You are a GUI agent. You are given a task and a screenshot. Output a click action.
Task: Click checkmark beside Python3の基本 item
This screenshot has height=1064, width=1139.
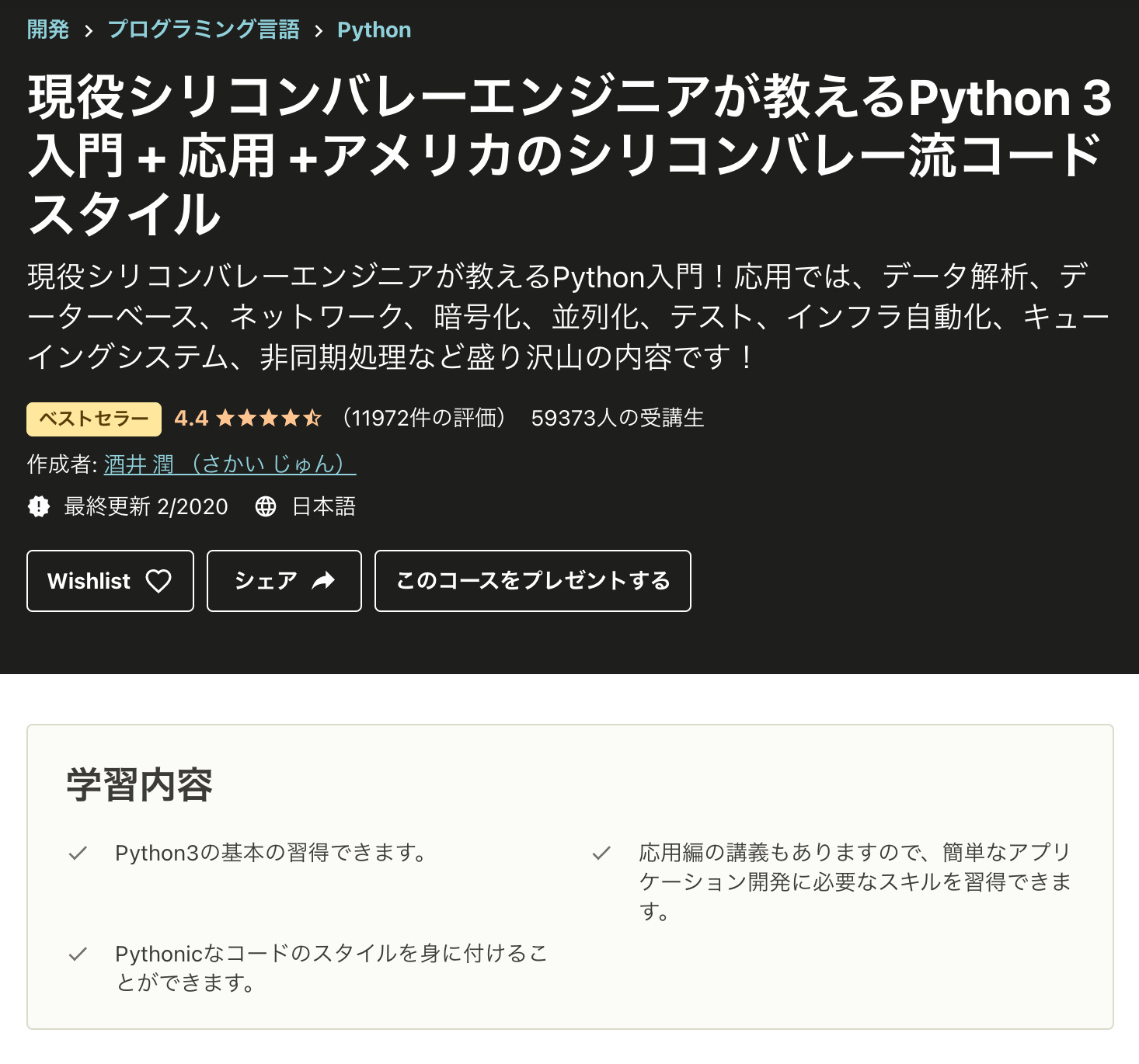point(78,854)
